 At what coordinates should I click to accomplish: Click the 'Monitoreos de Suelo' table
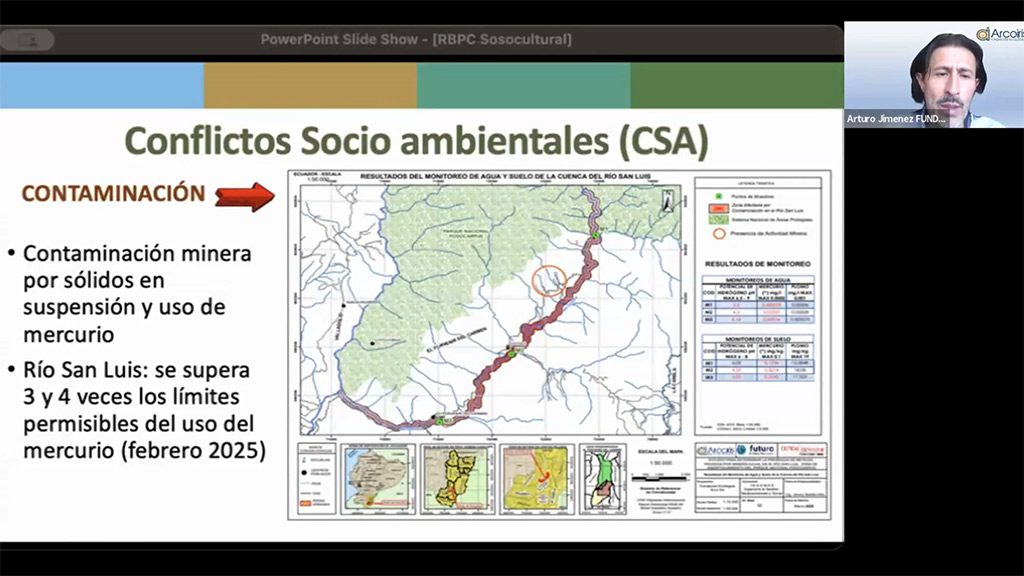(758, 358)
